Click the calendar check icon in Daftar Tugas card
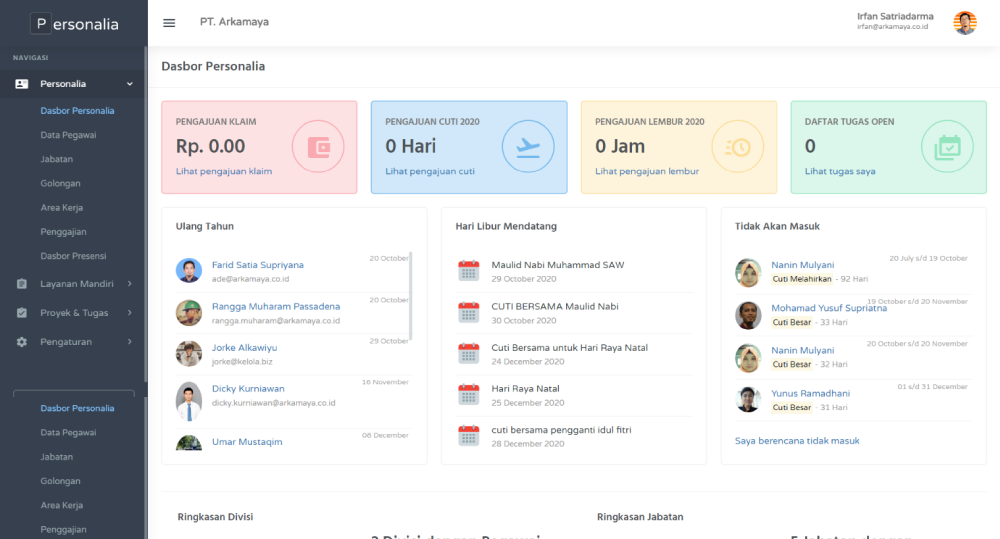The image size is (1000, 539). [946, 147]
